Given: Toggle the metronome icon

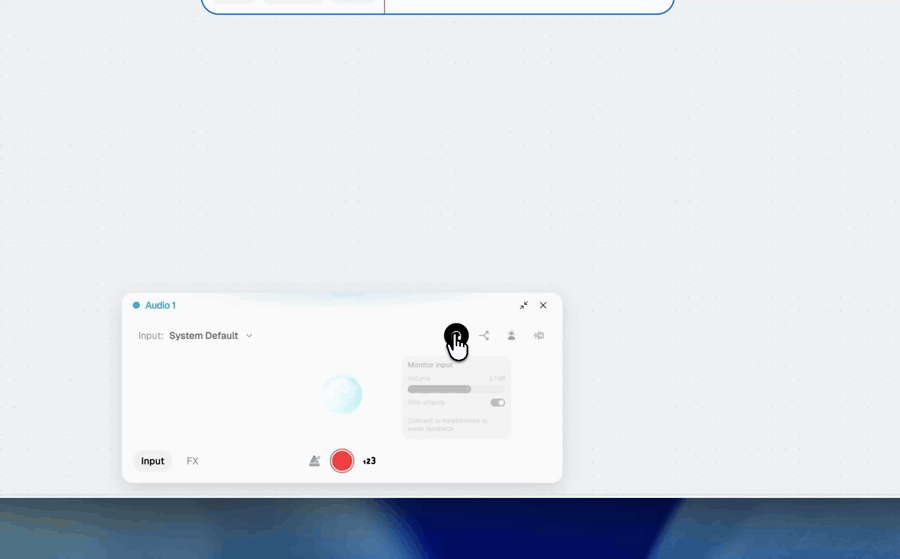Looking at the screenshot, I should coord(314,461).
